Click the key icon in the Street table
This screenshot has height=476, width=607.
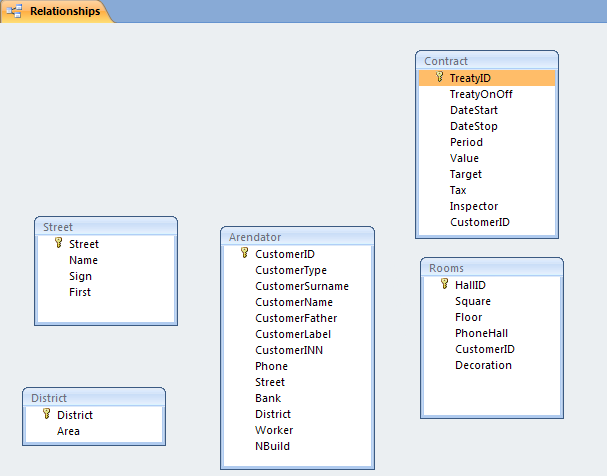[59, 243]
